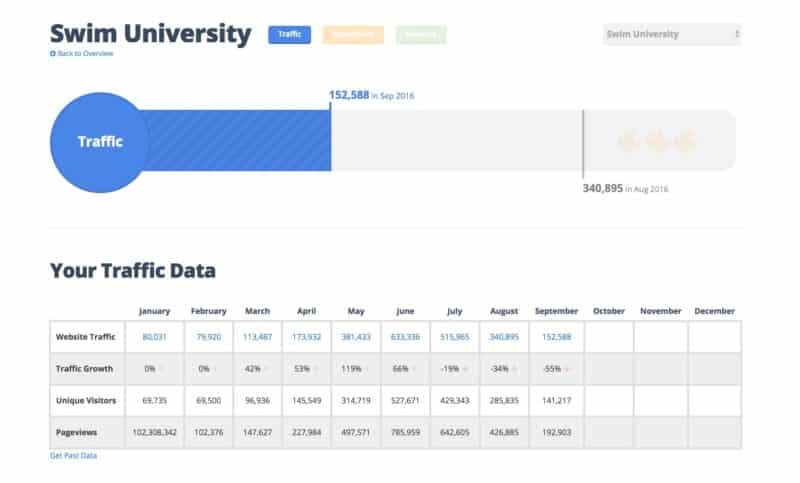Click January unique visitors 69,735

pyautogui.click(x=154, y=400)
